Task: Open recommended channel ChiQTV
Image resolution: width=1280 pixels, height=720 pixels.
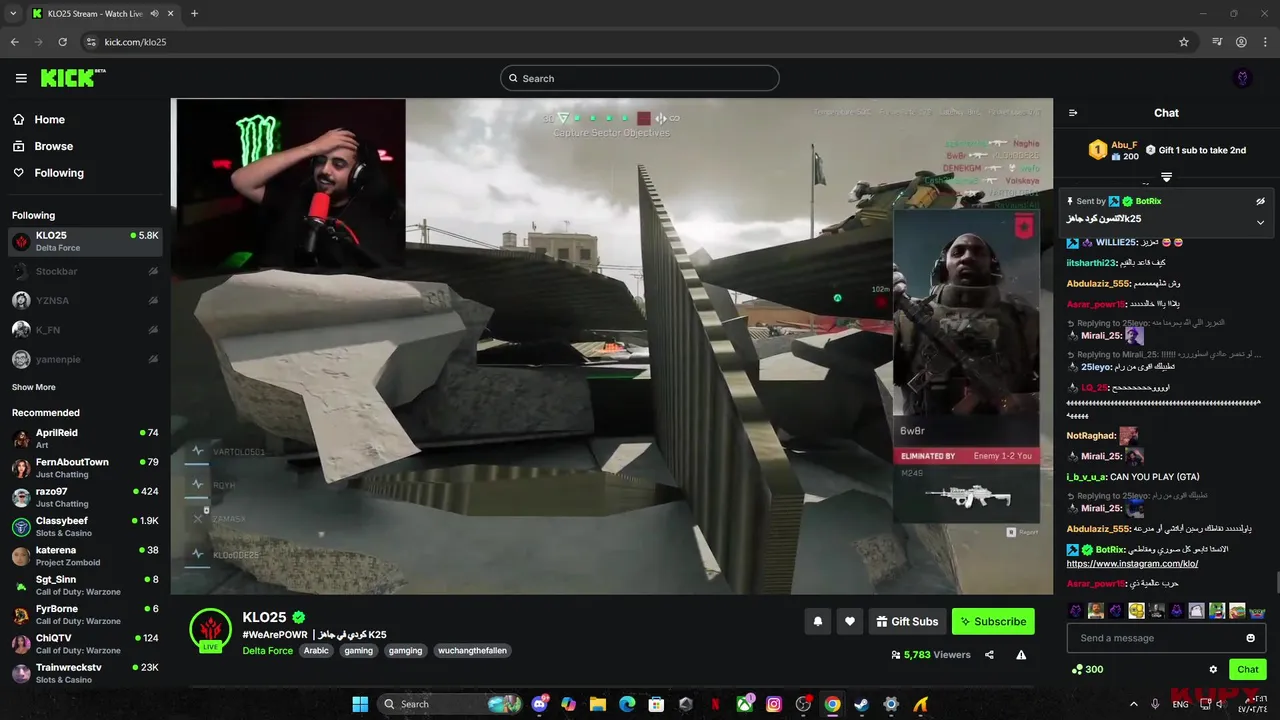Action: pyautogui.click(x=85, y=644)
